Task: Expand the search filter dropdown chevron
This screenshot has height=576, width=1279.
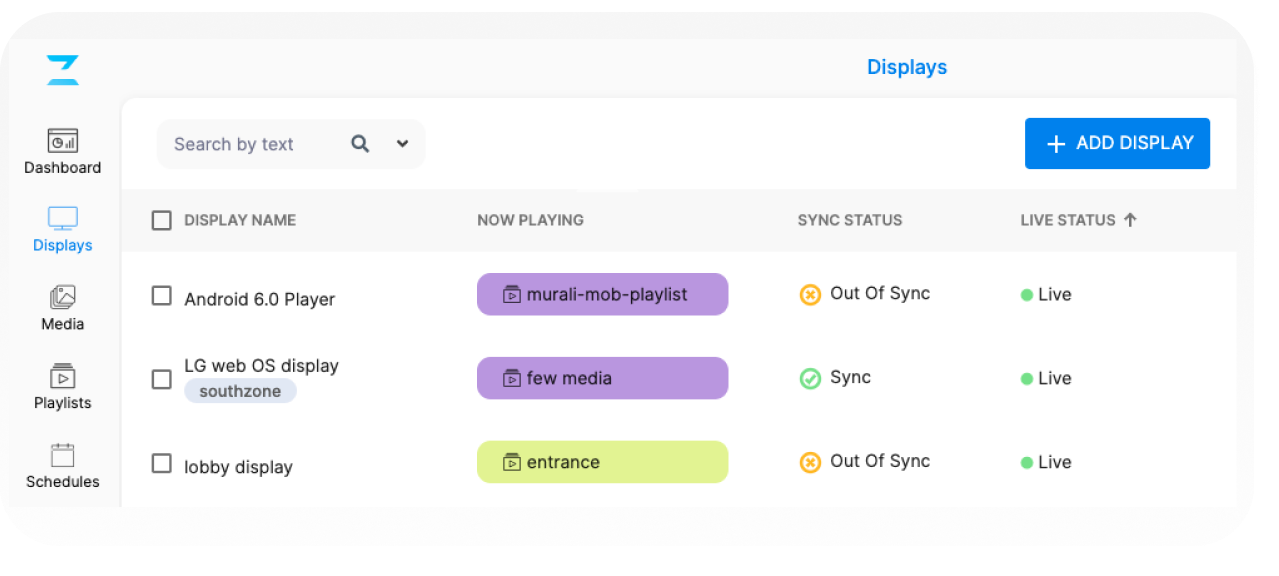Action: (x=402, y=144)
